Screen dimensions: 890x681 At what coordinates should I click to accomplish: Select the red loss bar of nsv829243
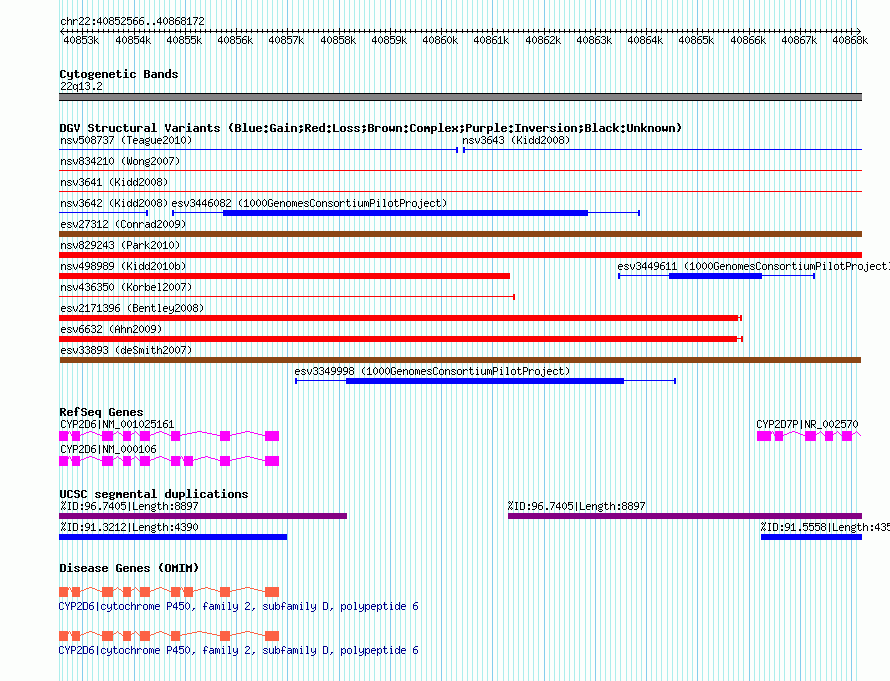[x=460, y=255]
